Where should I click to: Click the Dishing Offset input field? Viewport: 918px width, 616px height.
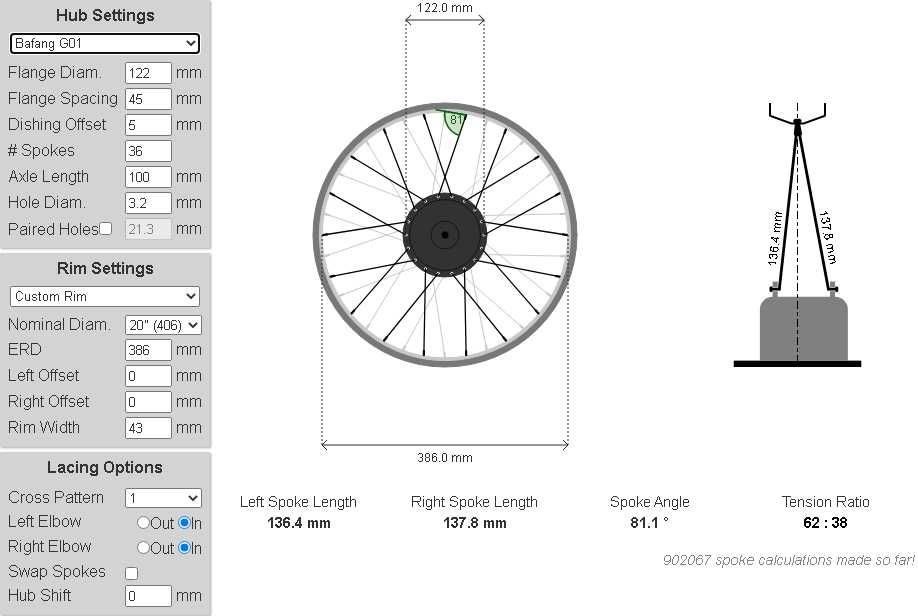(148, 125)
